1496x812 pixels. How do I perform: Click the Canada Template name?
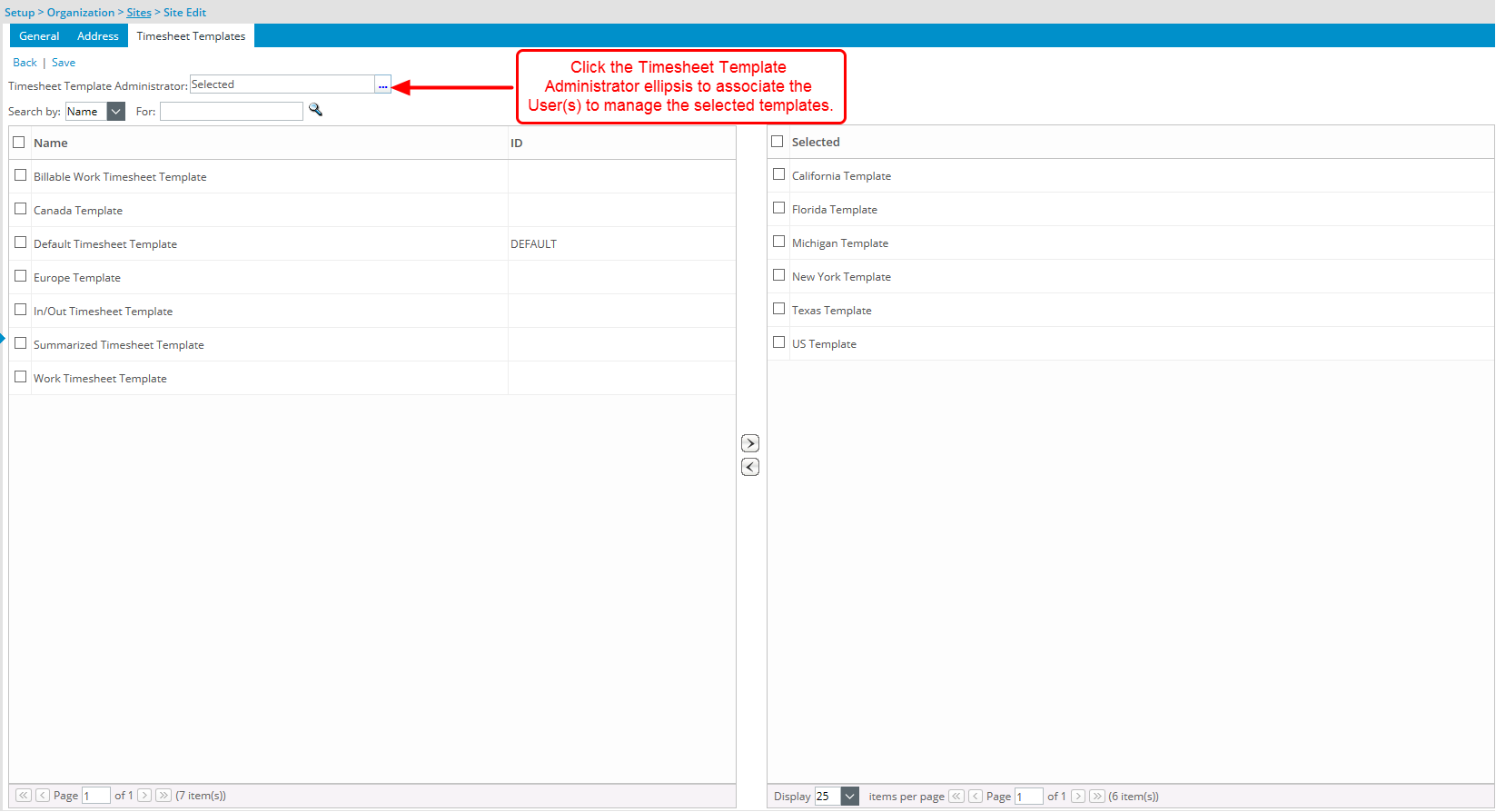(78, 210)
